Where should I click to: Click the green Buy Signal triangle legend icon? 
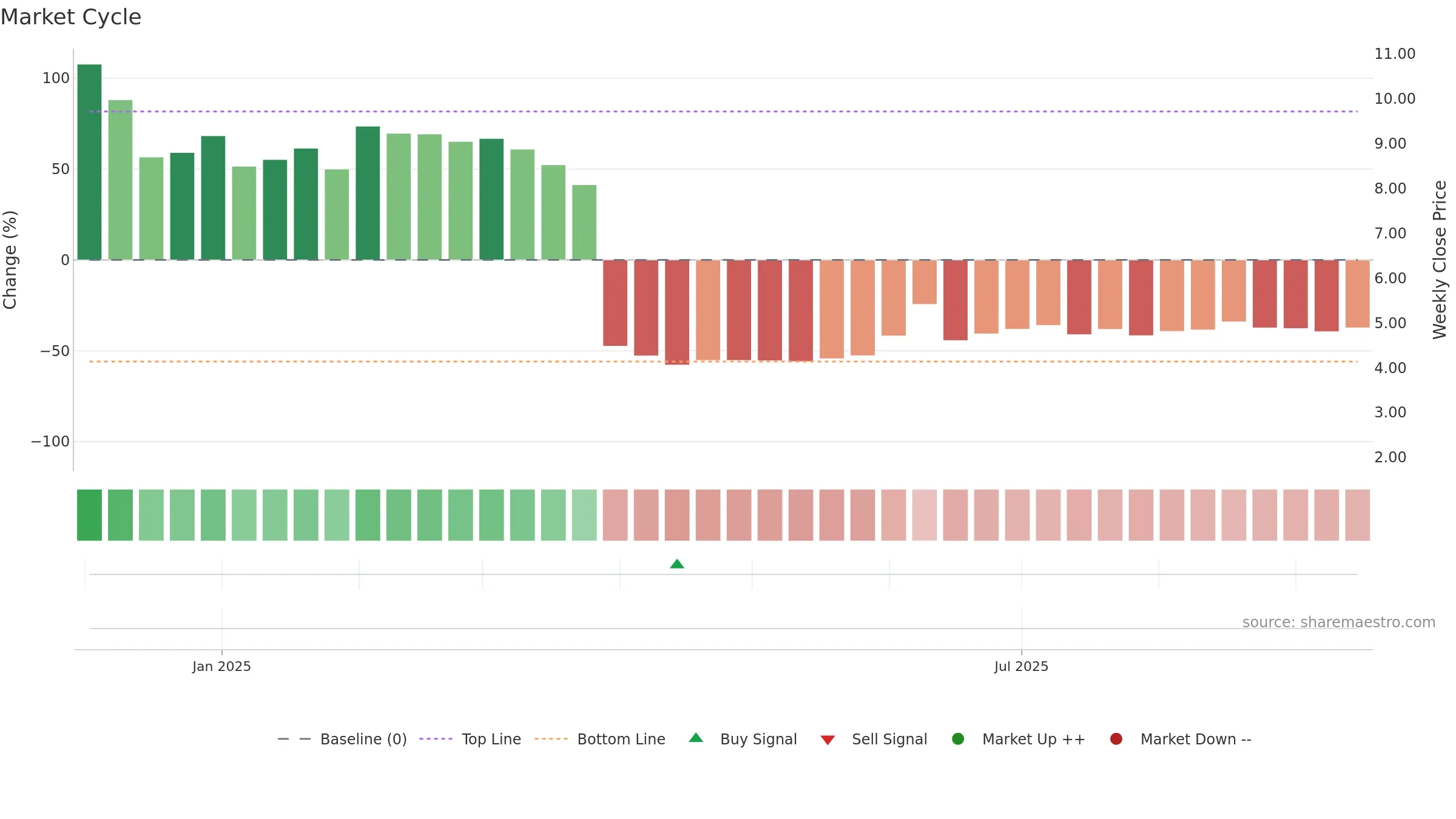pyautogui.click(x=696, y=738)
